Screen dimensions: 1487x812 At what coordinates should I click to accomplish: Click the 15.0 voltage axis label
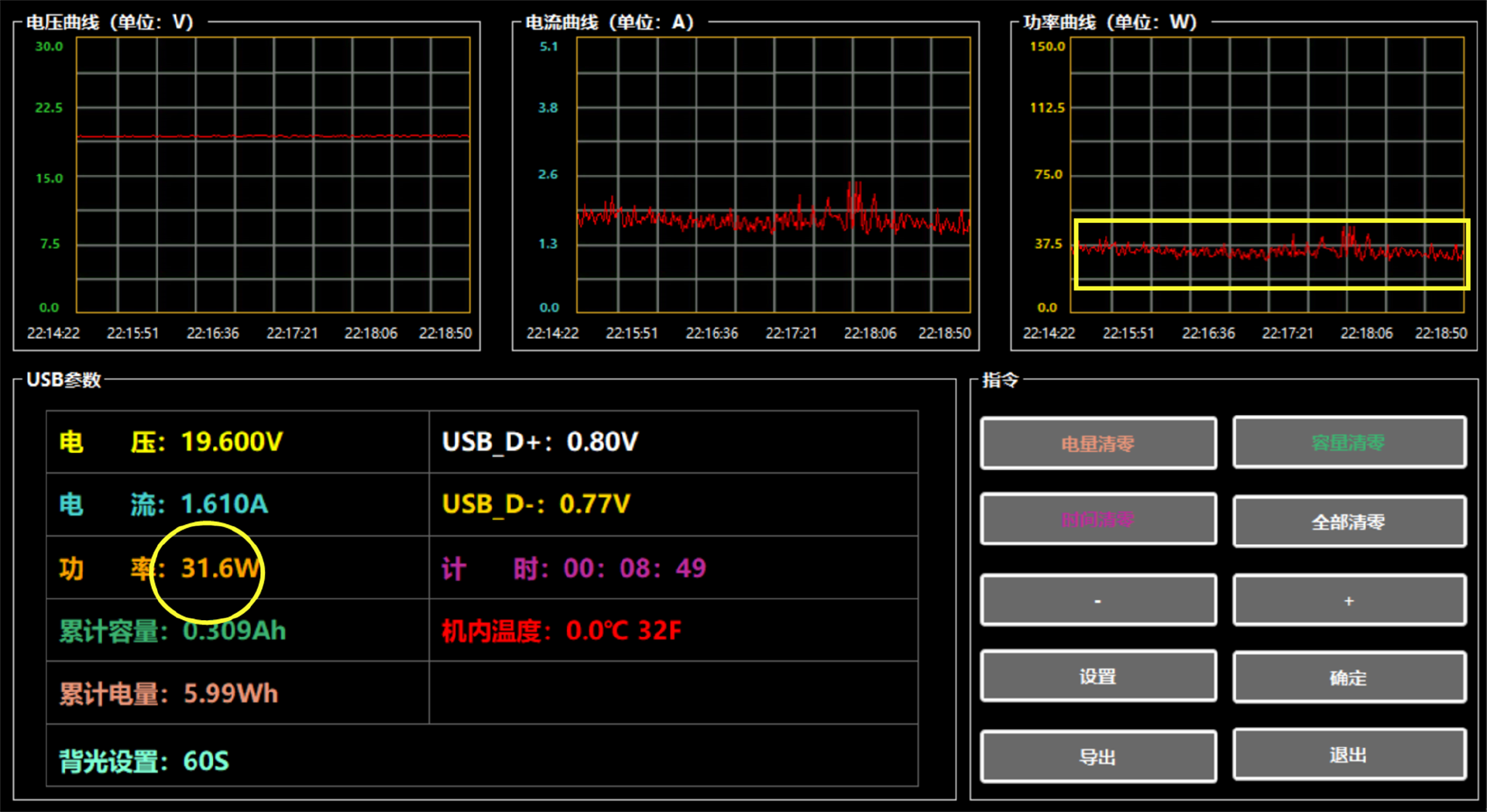coord(49,178)
